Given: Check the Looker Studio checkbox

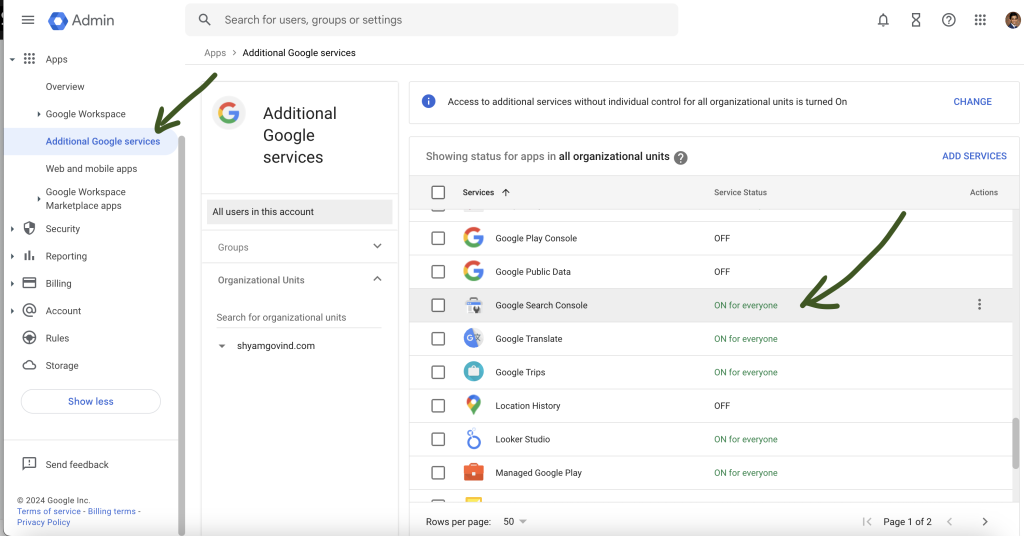Looking at the screenshot, I should click(438, 439).
